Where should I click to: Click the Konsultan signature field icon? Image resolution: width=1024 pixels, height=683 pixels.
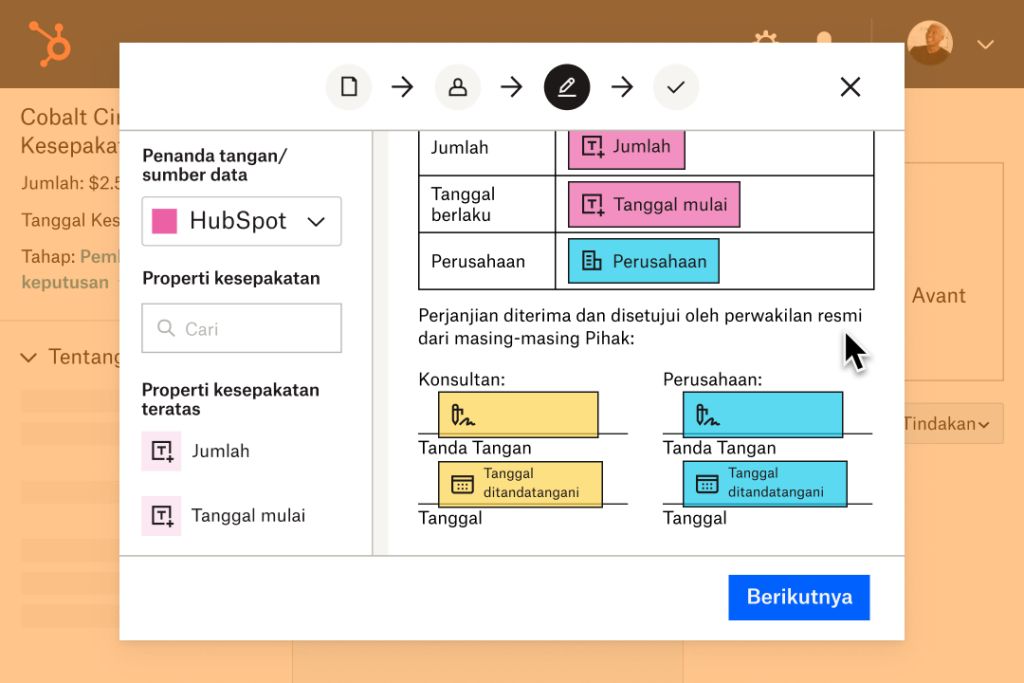463,413
